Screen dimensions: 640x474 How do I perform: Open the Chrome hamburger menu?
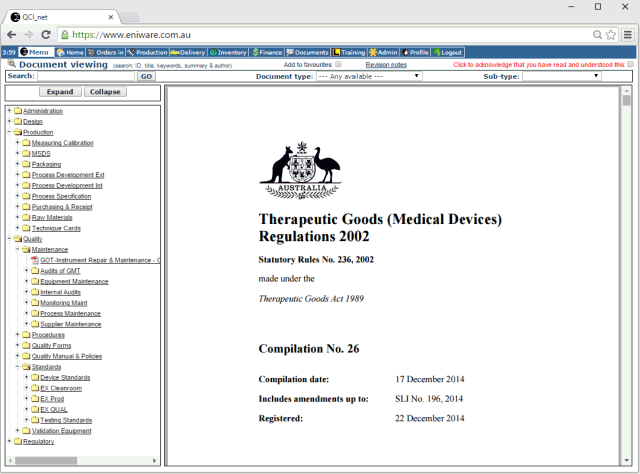(628, 35)
